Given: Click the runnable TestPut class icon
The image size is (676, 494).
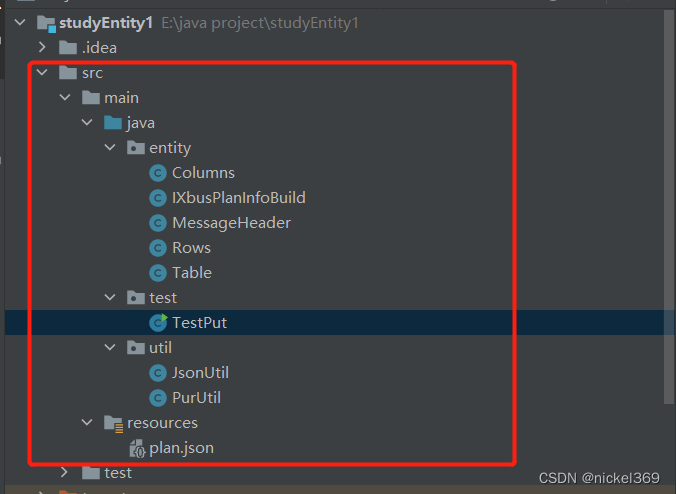Looking at the screenshot, I should click(x=157, y=323).
